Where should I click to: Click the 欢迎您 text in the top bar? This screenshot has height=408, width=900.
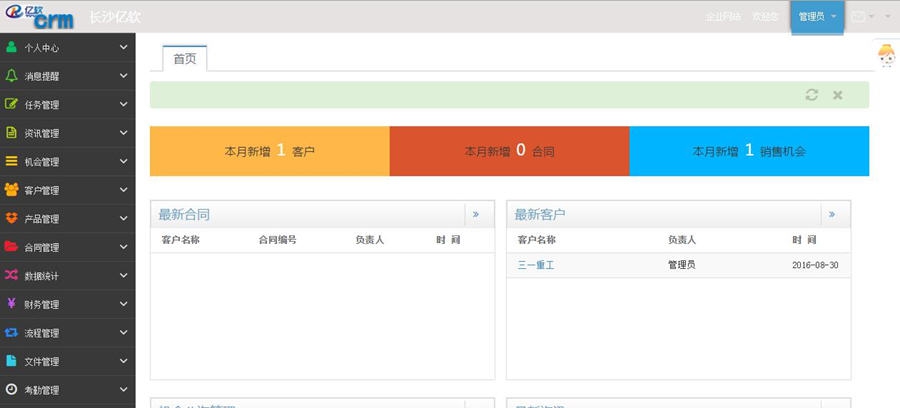tap(765, 17)
